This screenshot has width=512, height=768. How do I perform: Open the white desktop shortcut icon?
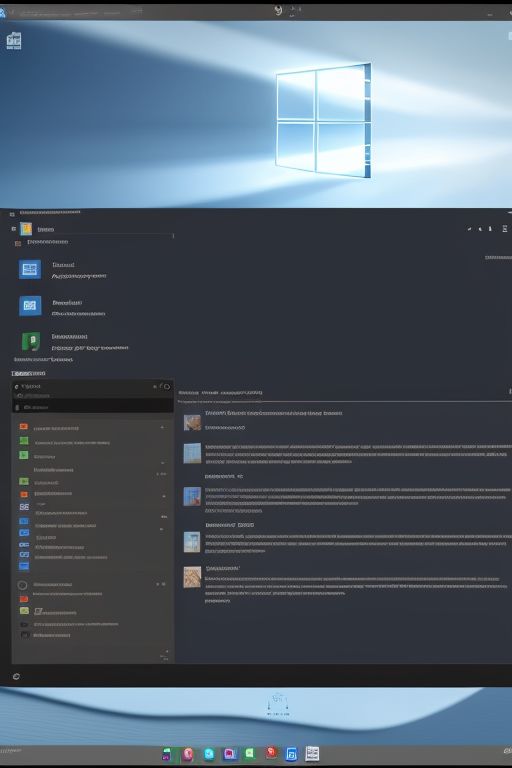pos(14,41)
